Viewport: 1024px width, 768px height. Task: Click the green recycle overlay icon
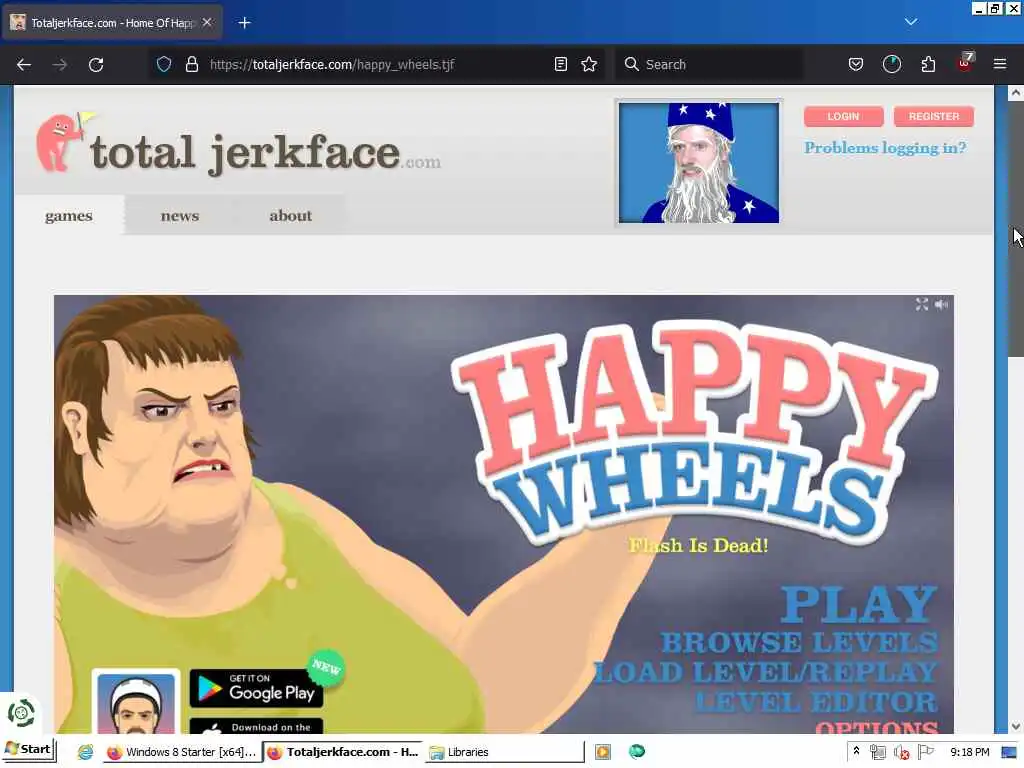(x=21, y=712)
